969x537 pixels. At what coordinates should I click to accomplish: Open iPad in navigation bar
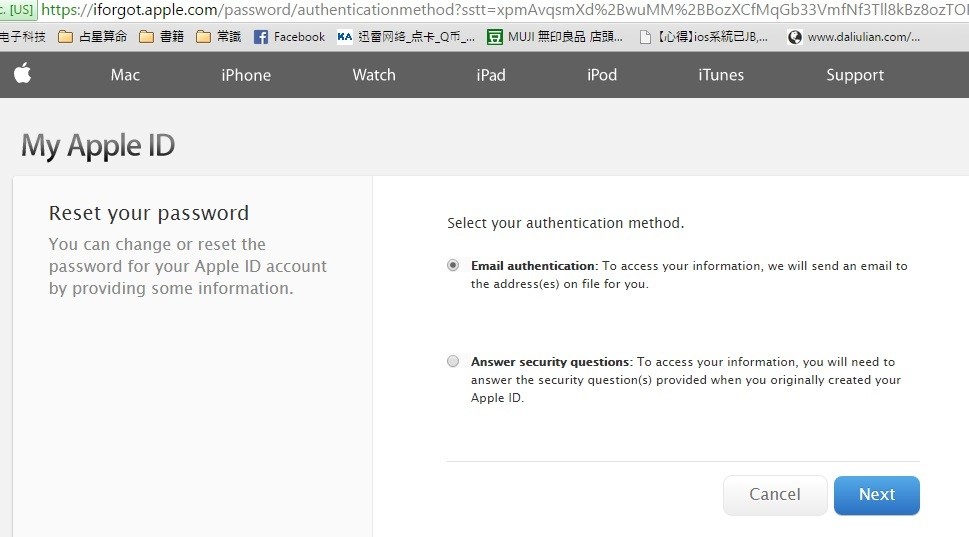pos(491,75)
